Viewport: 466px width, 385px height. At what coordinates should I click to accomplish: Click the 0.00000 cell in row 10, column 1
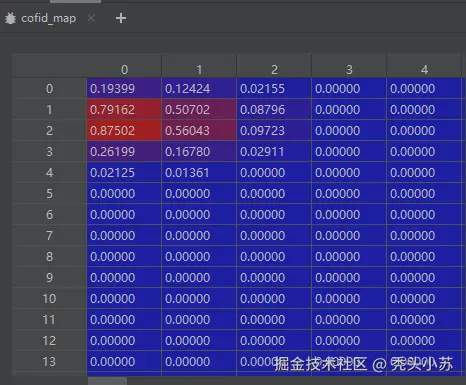coord(199,299)
